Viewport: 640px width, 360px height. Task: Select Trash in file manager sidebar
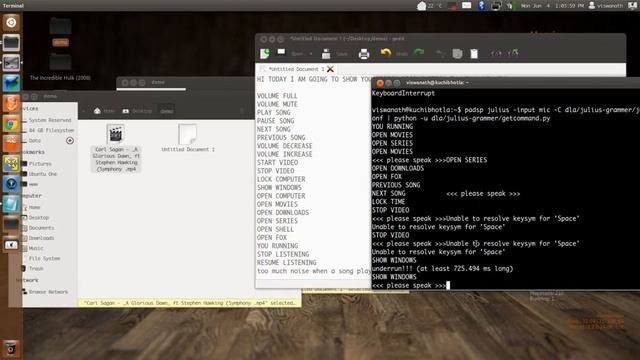36,269
